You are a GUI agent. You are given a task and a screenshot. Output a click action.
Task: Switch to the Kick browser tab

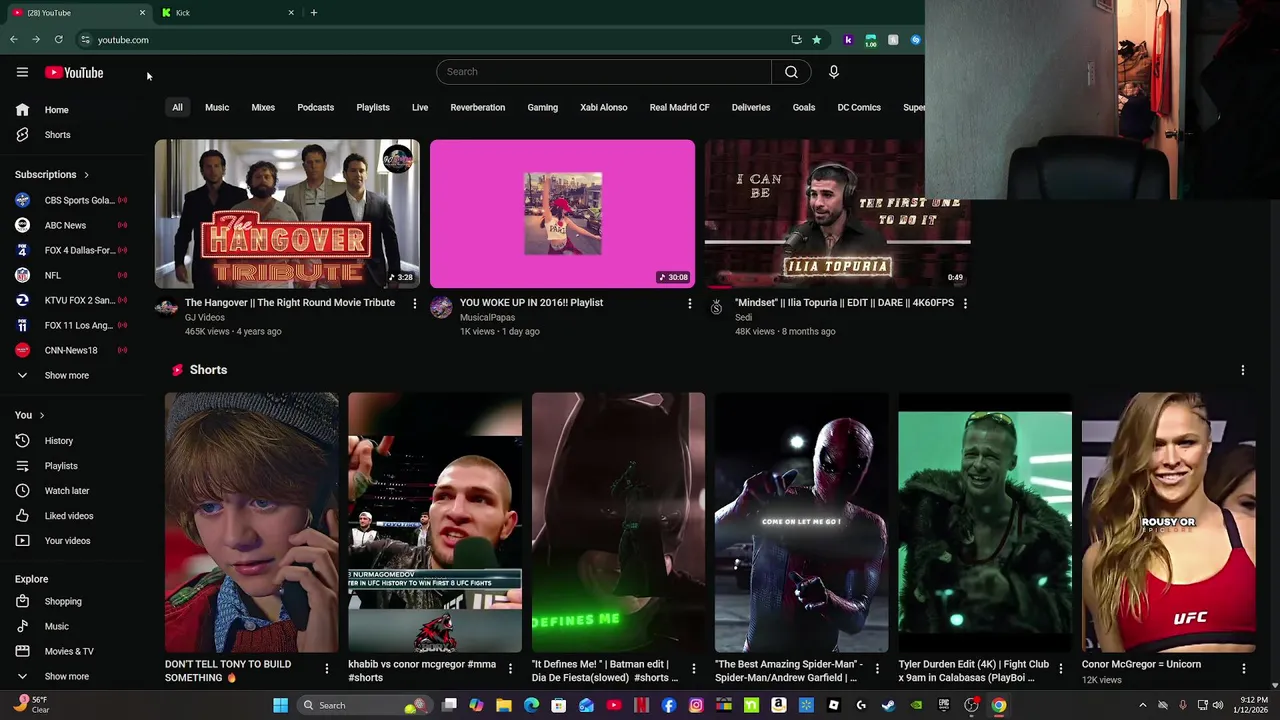point(230,13)
